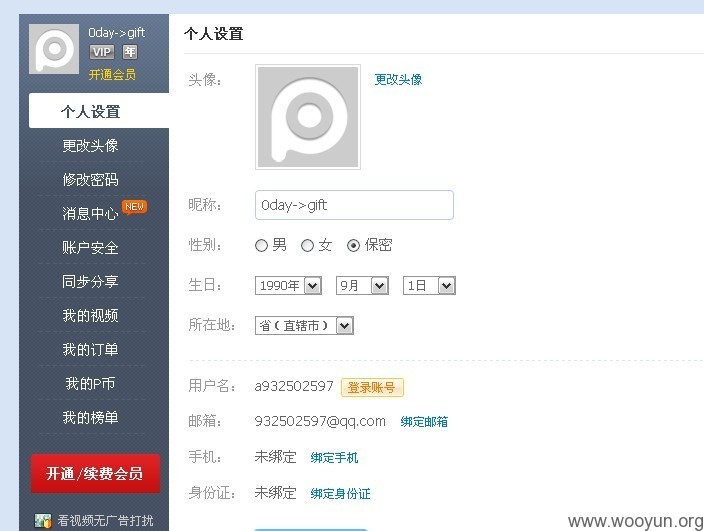Viewport: 704px width, 531px height.
Task: Click the 更改头像 link next to avatar
Action: pos(398,79)
